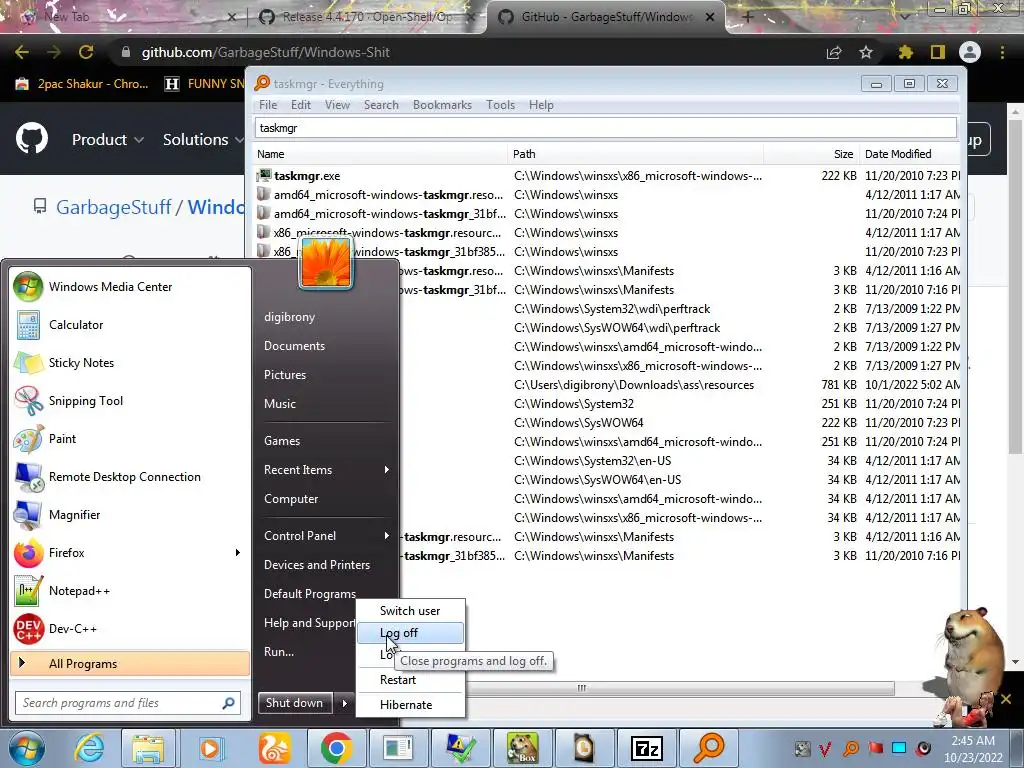Open Windows Media Center from Start menu
This screenshot has height=768, width=1024.
(x=131, y=287)
